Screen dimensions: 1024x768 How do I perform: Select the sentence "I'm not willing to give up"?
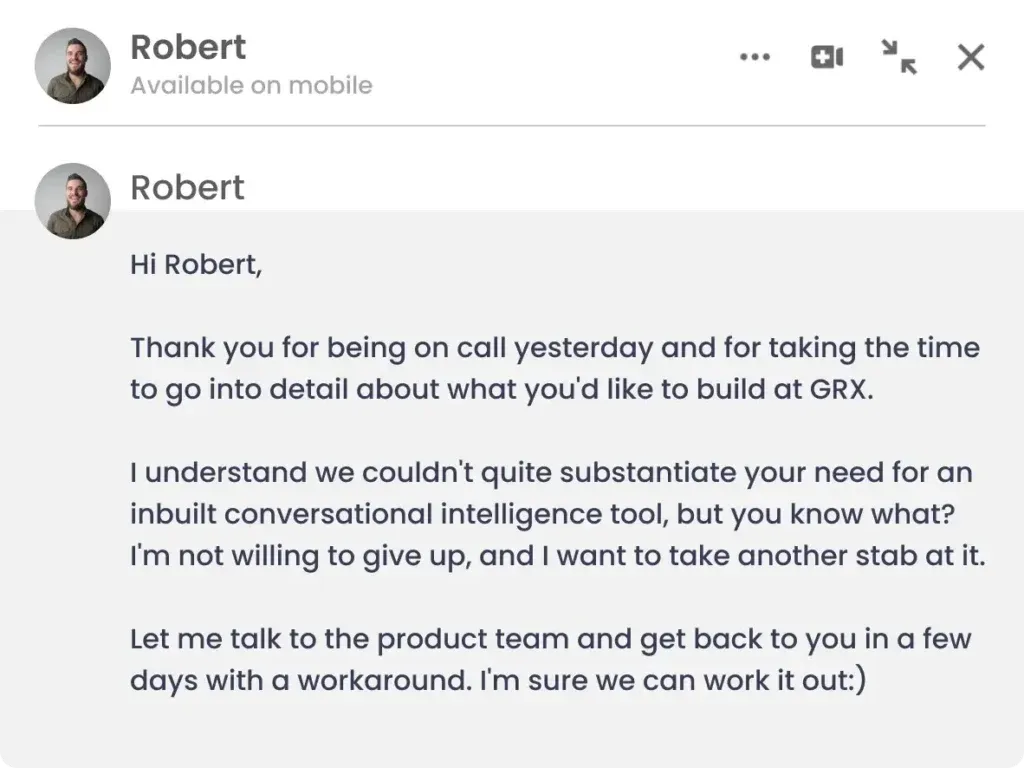tap(300, 556)
